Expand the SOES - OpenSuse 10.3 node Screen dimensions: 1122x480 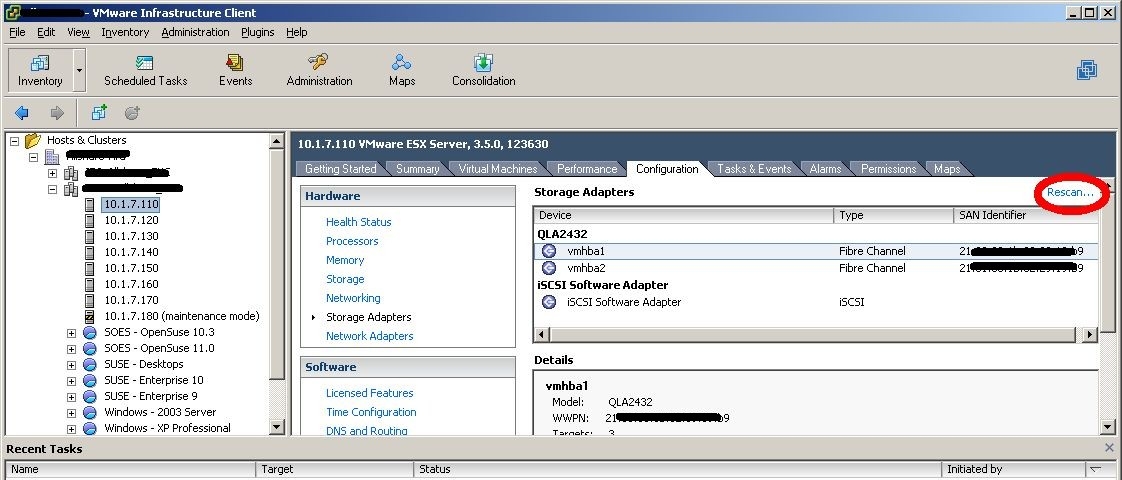[x=72, y=333]
